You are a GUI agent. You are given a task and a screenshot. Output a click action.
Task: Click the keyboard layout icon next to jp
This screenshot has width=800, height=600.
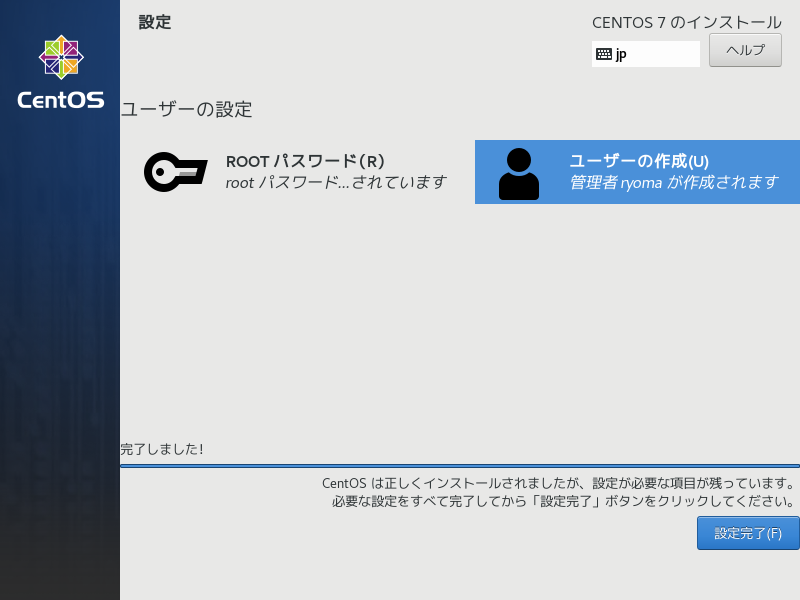coord(604,54)
